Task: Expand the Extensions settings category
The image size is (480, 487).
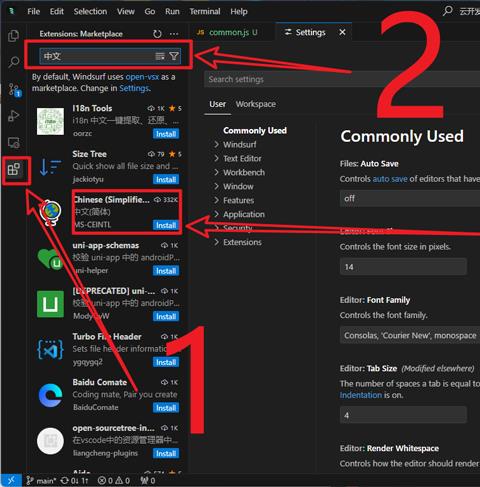Action: pos(238,242)
